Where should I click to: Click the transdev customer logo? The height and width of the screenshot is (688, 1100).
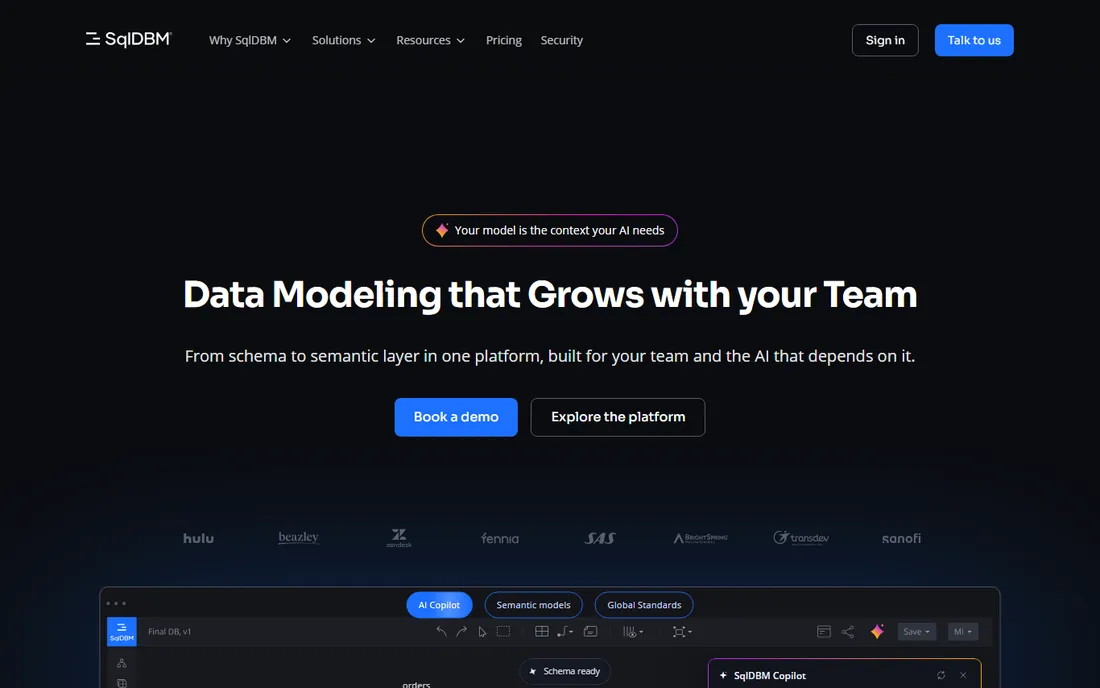(x=800, y=538)
